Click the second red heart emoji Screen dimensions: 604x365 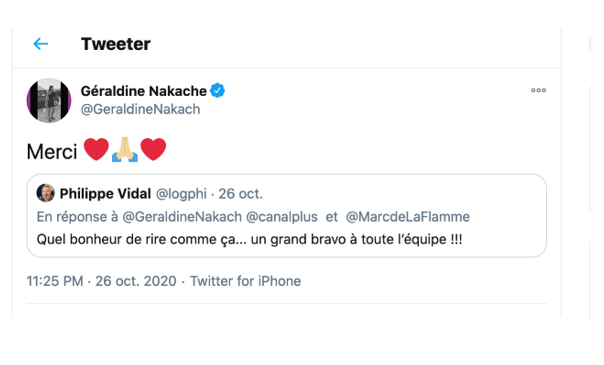153,149
